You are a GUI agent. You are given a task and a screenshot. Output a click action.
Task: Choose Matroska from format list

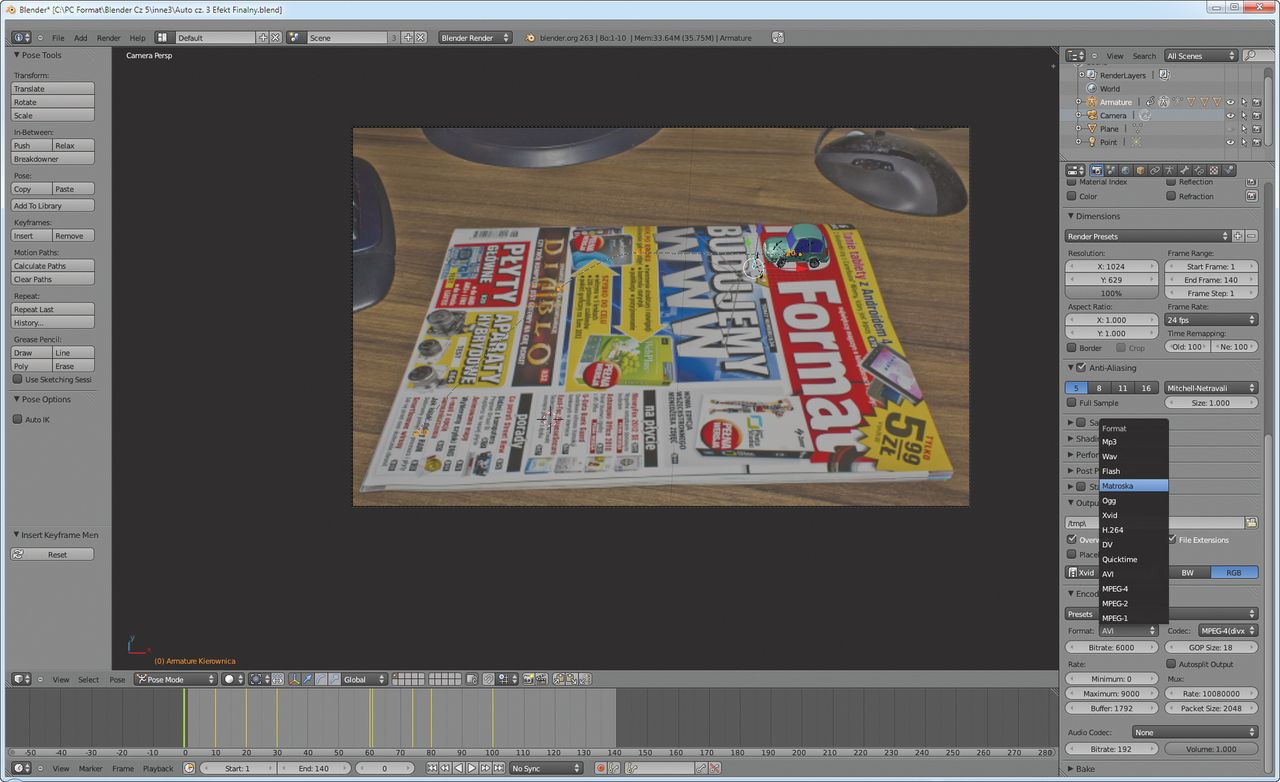[x=1133, y=486]
